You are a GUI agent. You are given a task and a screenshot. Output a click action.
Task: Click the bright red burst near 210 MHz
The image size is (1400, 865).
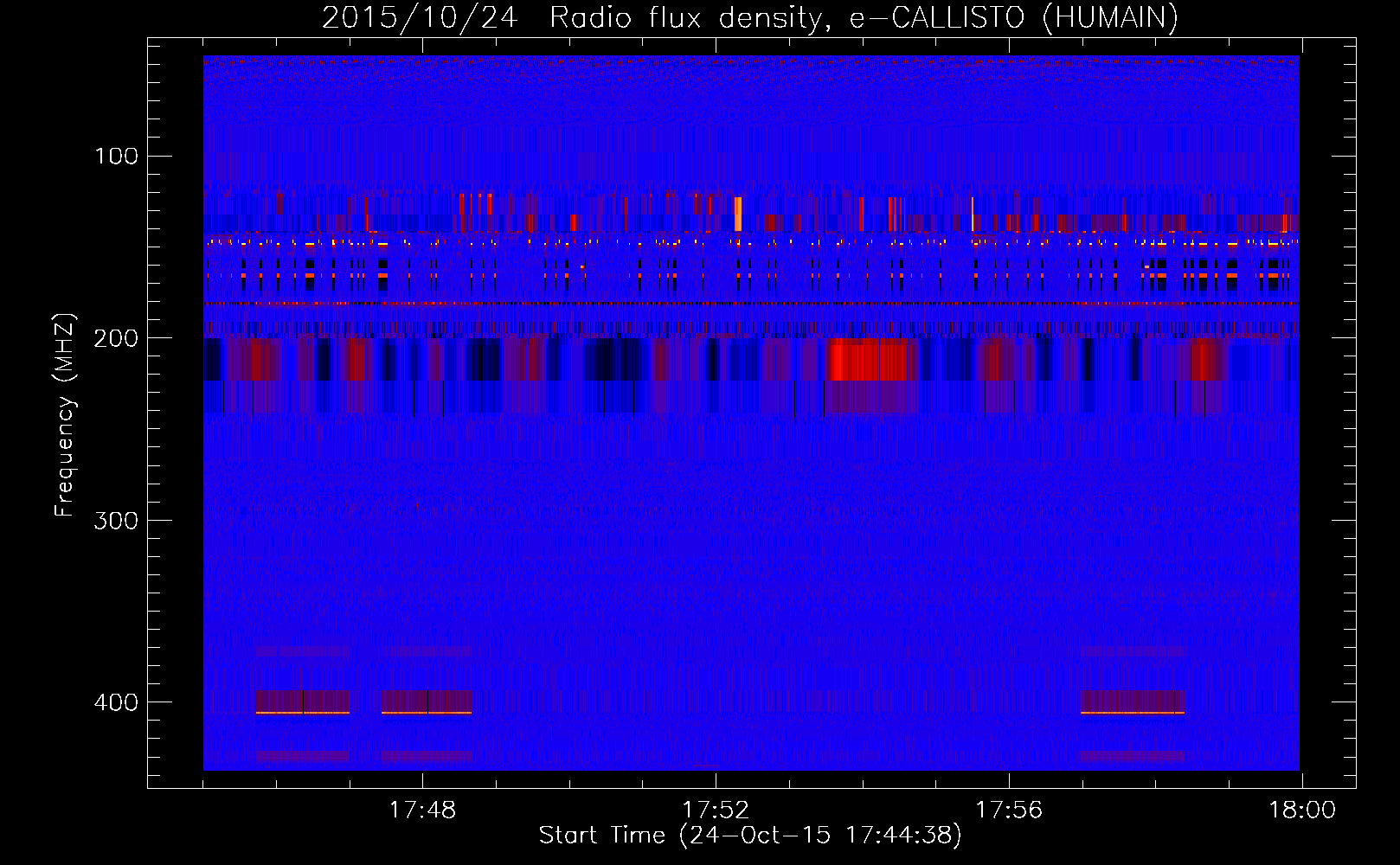coord(869,360)
